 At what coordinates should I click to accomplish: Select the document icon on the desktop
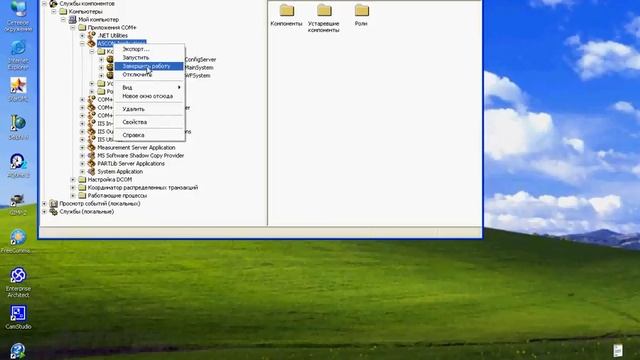[x=618, y=350]
